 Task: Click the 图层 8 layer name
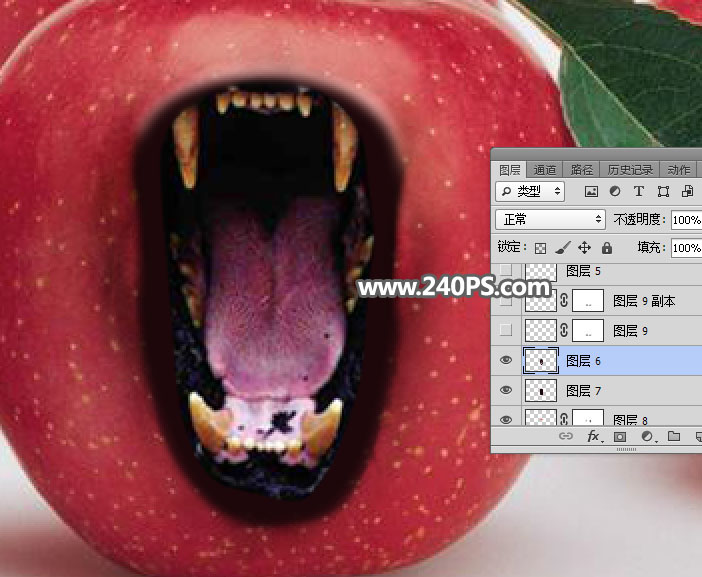[630, 420]
